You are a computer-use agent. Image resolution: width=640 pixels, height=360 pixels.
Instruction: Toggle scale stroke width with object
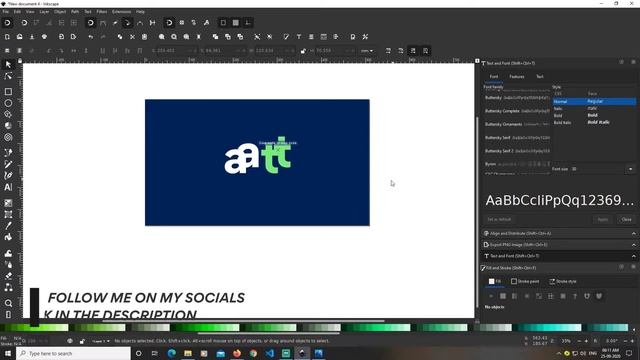click(x=388, y=51)
